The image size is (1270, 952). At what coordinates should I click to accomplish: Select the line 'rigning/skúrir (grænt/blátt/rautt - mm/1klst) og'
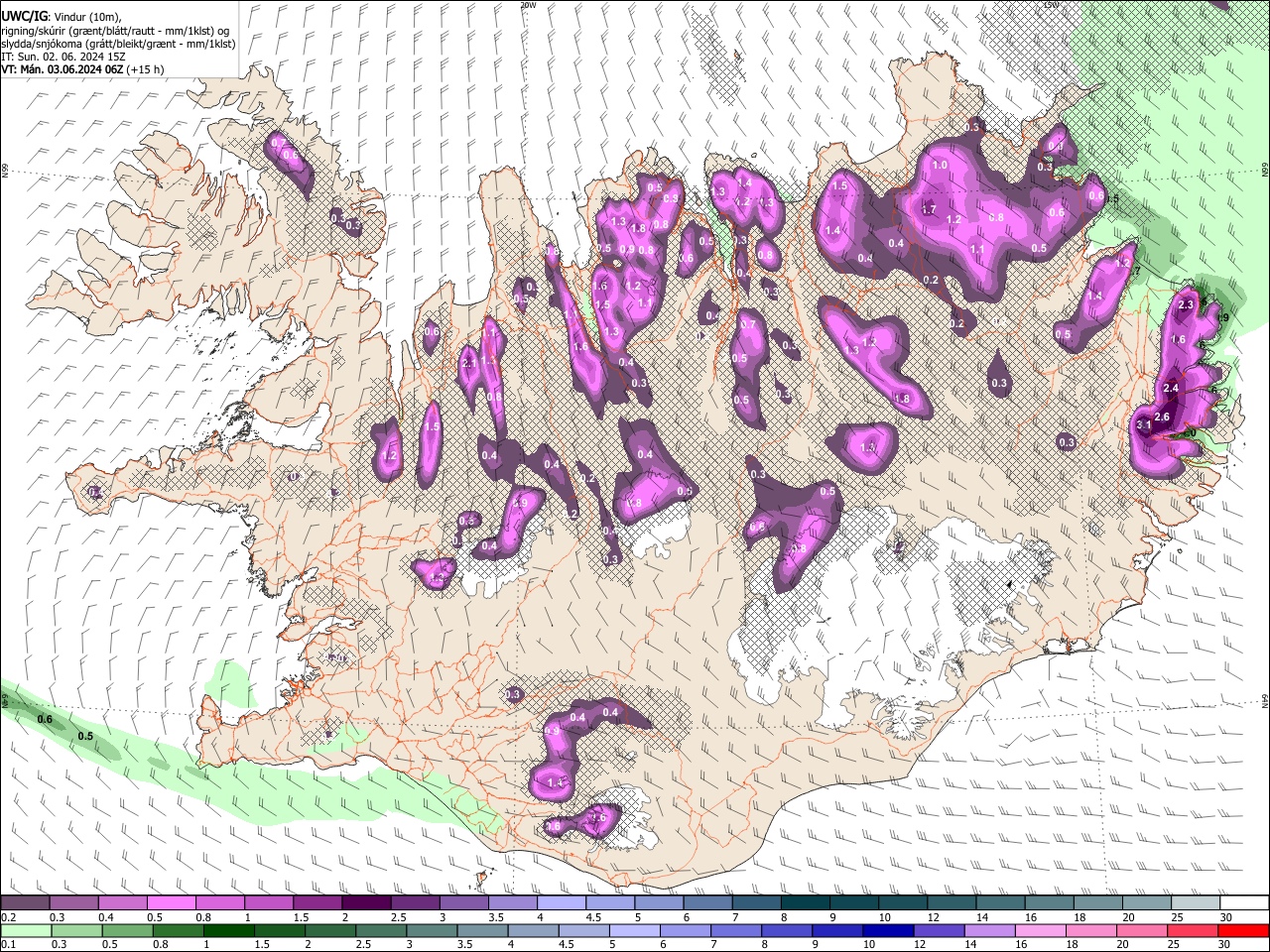[115, 30]
